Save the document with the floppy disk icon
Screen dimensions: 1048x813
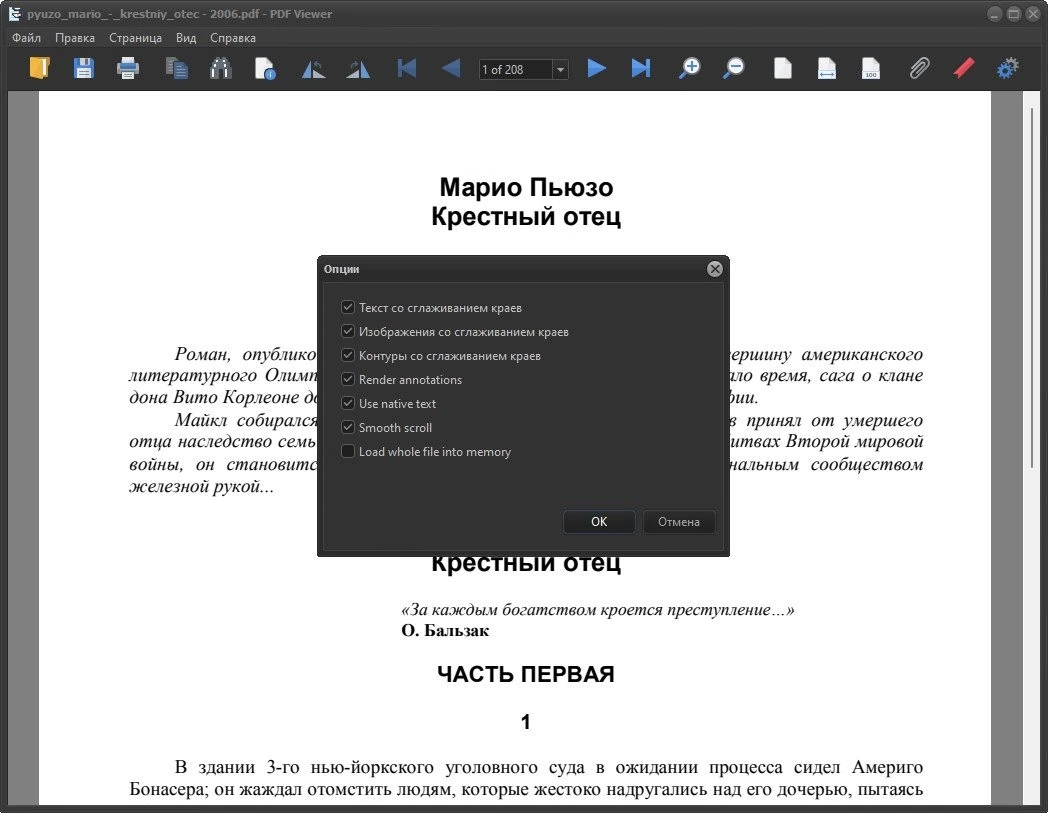tap(84, 68)
